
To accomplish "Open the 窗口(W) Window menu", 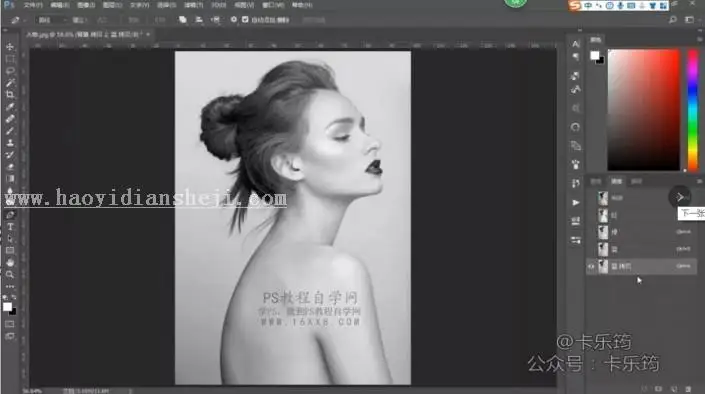I will tap(273, 5).
